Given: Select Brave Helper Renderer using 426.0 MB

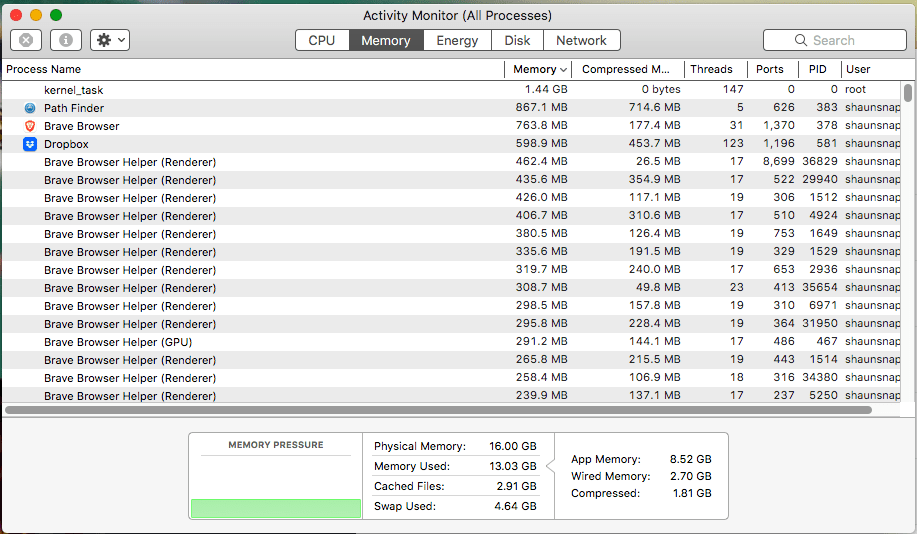Looking at the screenshot, I should click(451, 198).
